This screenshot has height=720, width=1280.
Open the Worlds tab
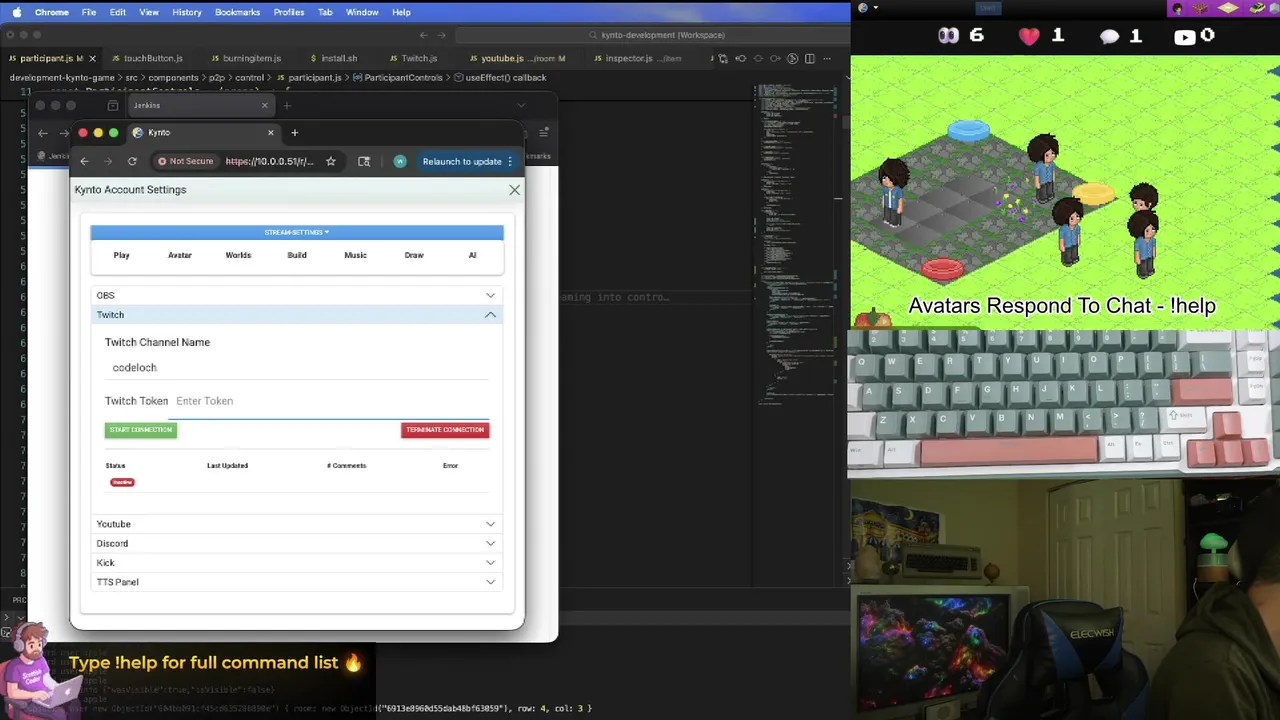[238, 255]
